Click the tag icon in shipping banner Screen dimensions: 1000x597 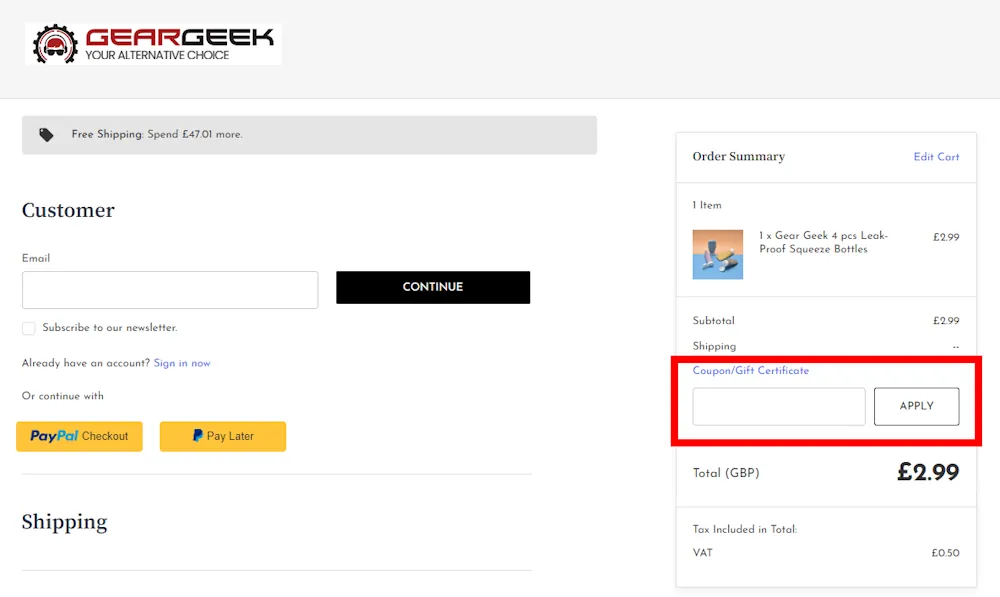46,135
